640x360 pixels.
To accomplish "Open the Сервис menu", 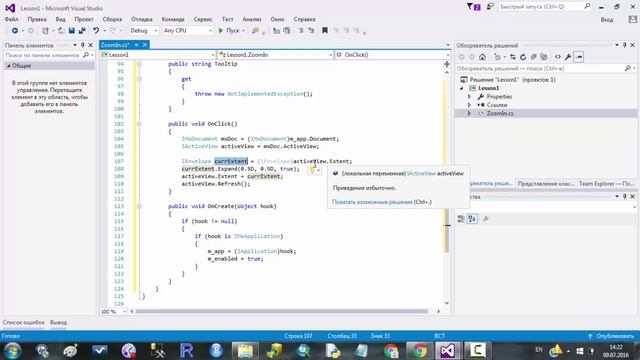I will (x=203, y=19).
